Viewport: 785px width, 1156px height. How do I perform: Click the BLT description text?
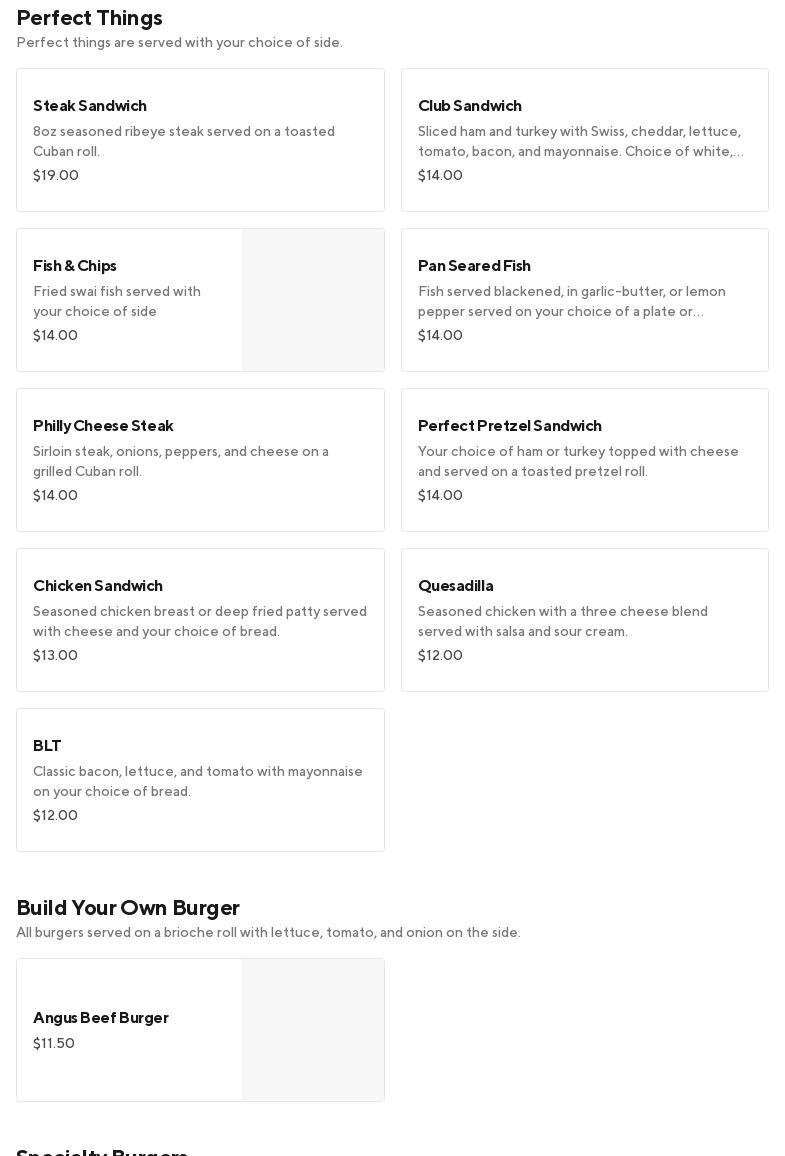coord(198,781)
